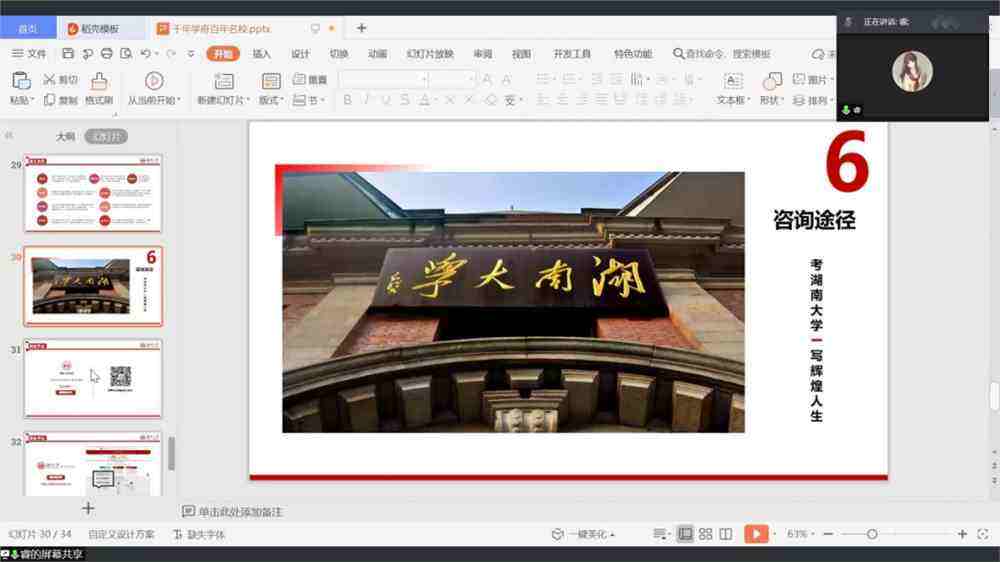
Task: Click the Print icon in quick toolbar
Action: (107, 54)
